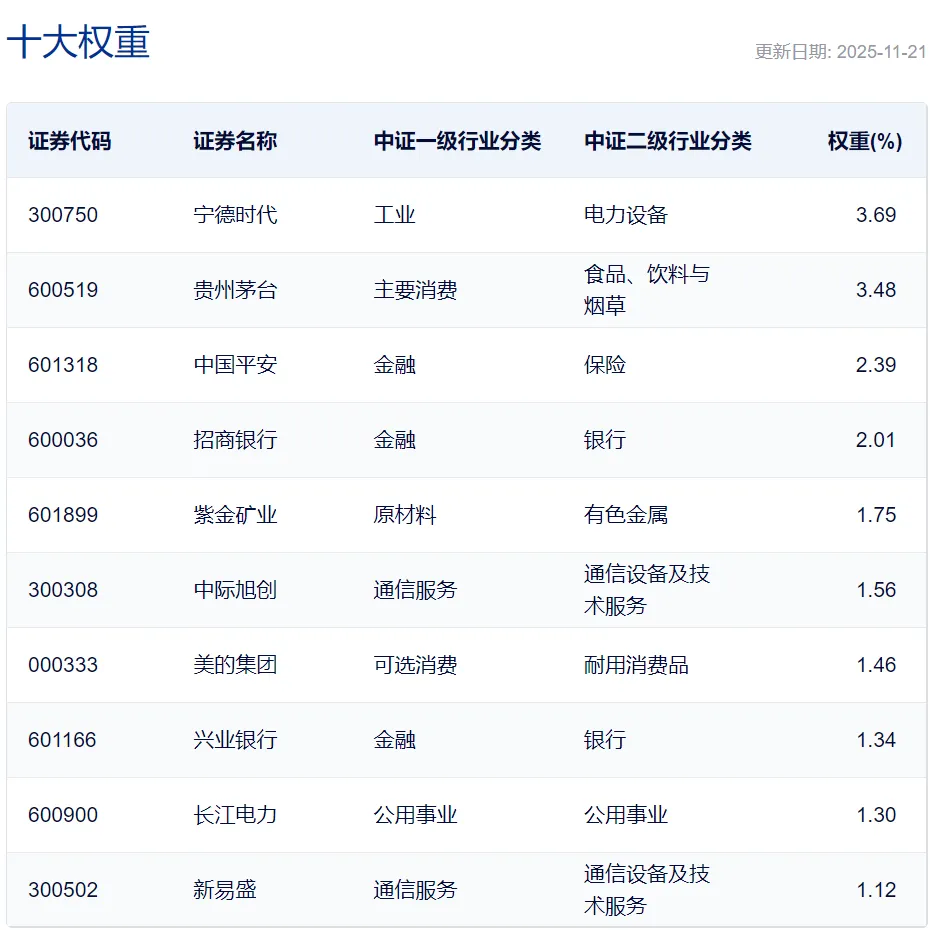The image size is (930, 930).
Task: Click the 耐用消费品 industry cell
Action: (636, 665)
